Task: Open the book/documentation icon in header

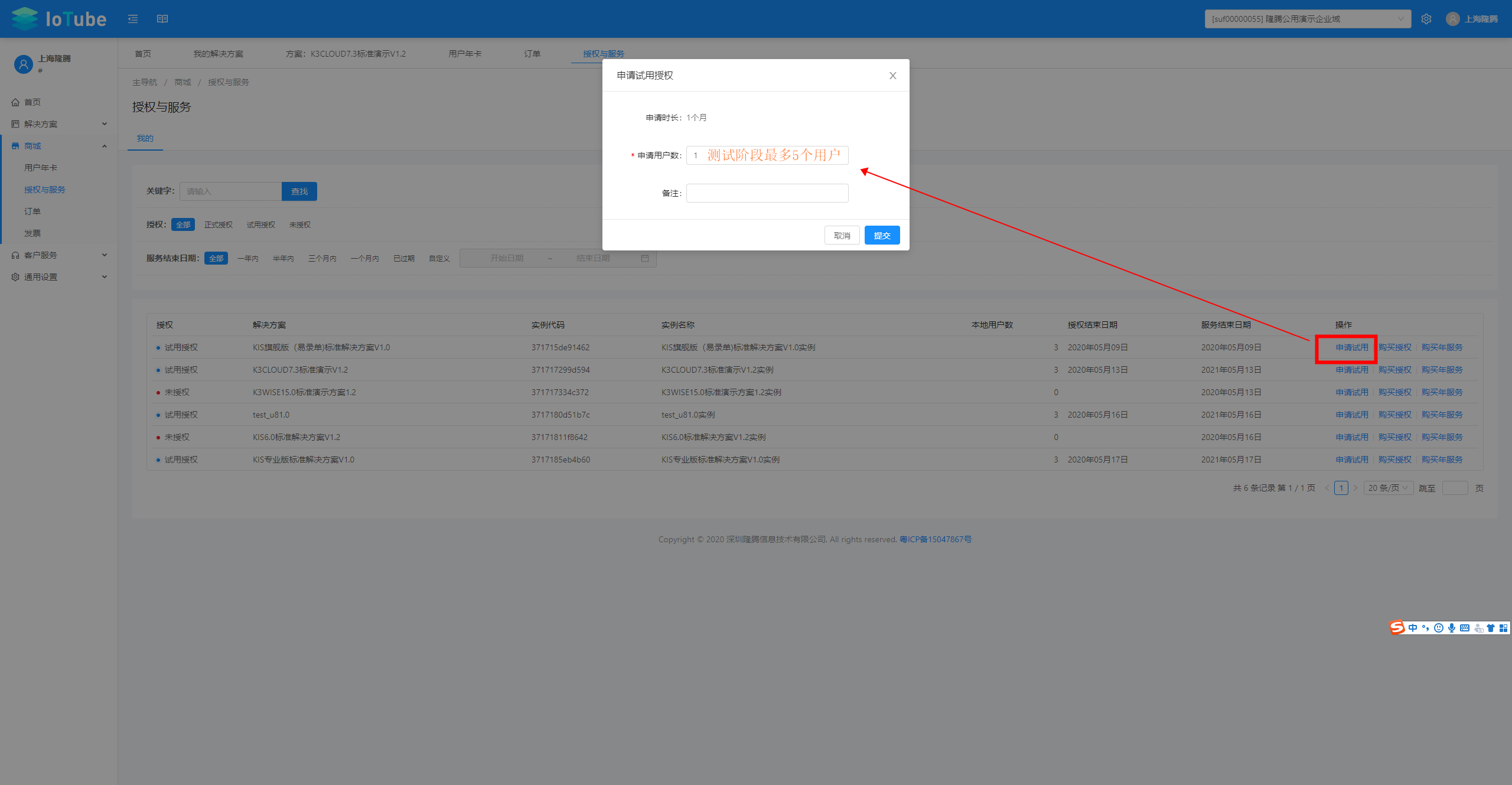Action: point(162,19)
